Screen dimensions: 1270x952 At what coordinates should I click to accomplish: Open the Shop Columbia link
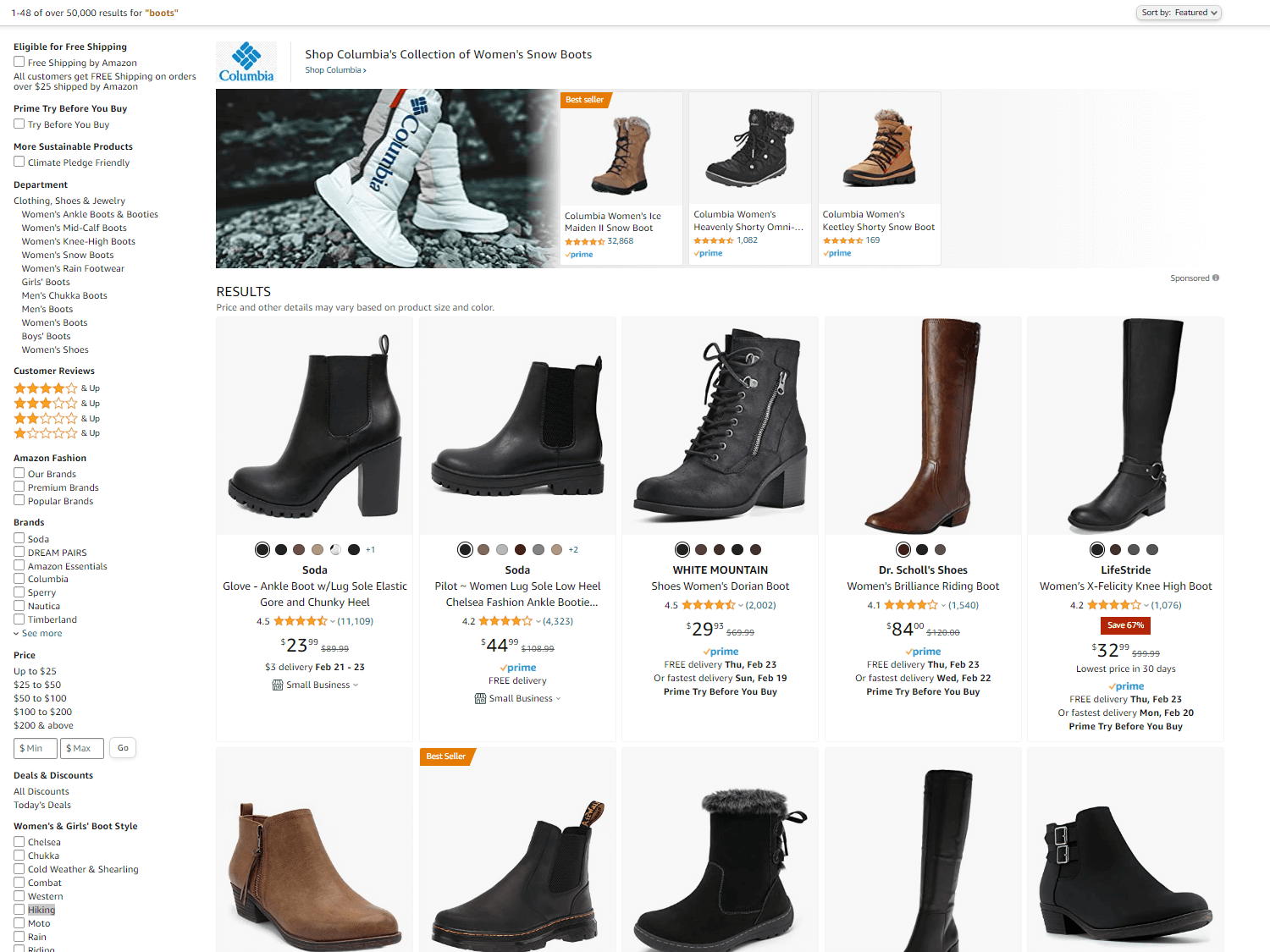click(x=335, y=70)
